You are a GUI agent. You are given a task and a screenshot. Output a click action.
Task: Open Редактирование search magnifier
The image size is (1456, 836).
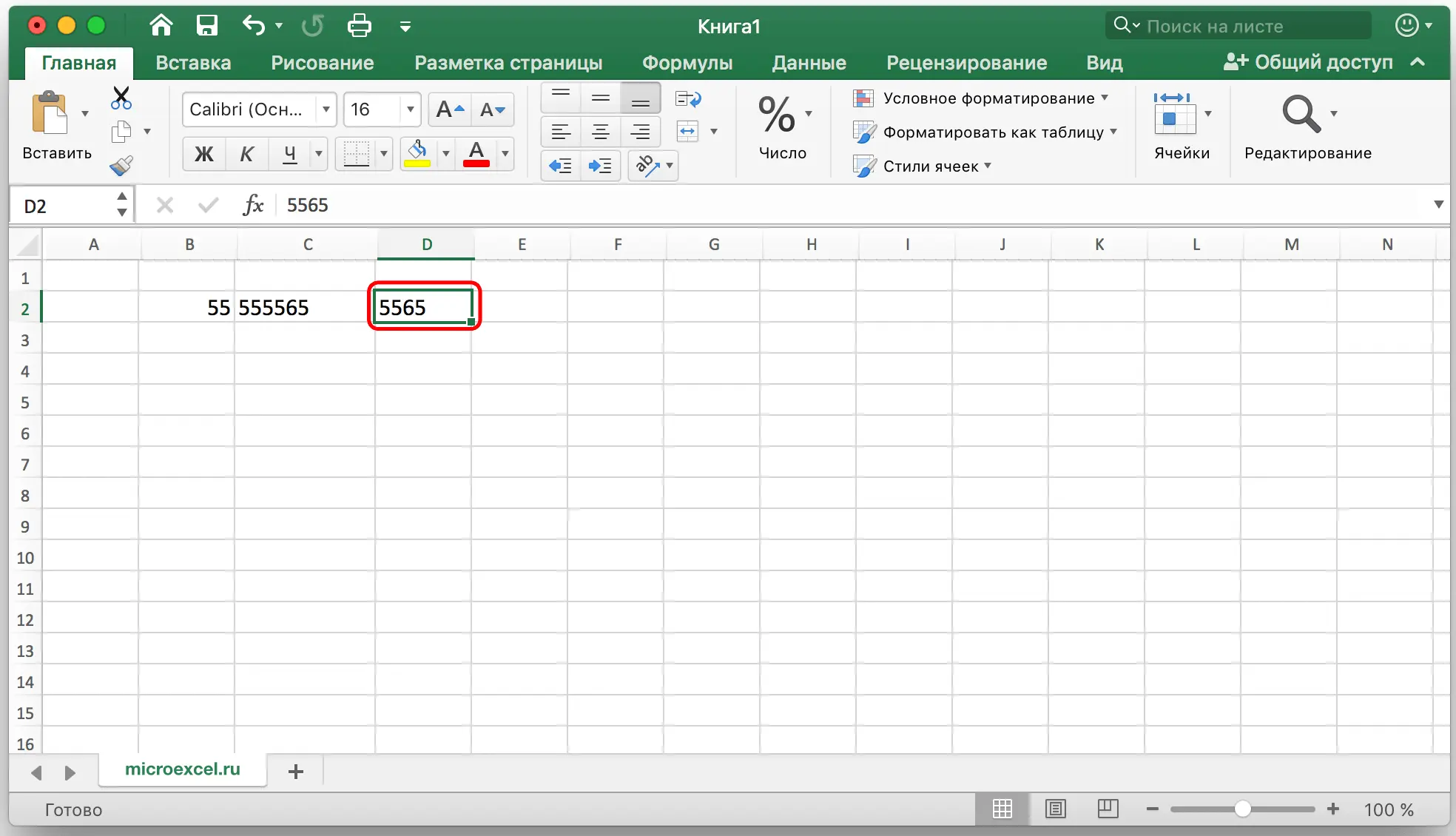pyautogui.click(x=1301, y=113)
